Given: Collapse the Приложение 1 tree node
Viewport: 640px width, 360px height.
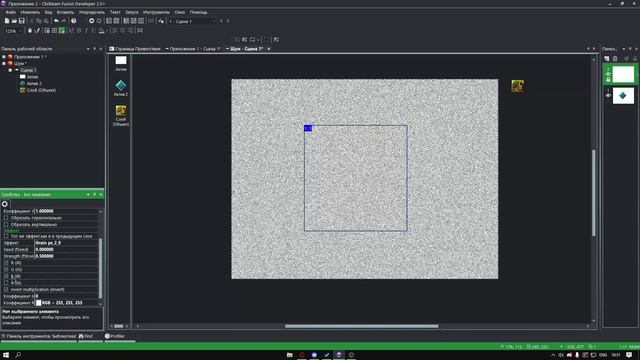Looking at the screenshot, I should 4,57.
